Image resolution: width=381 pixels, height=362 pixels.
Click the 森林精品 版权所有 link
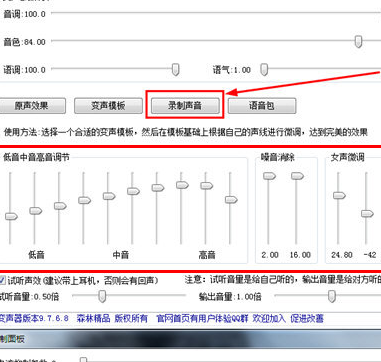pyautogui.click(x=112, y=318)
